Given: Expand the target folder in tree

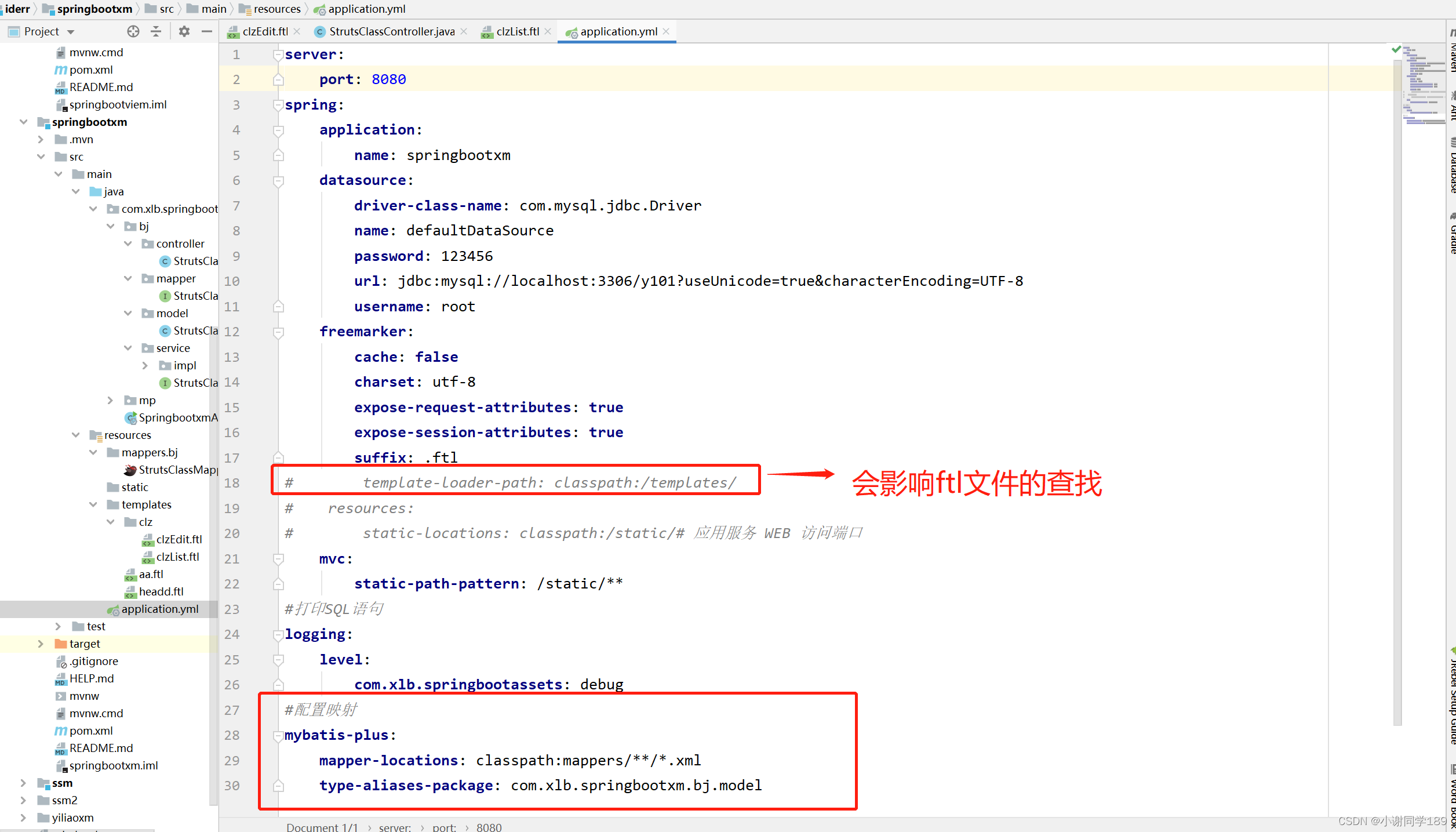Looking at the screenshot, I should point(41,644).
